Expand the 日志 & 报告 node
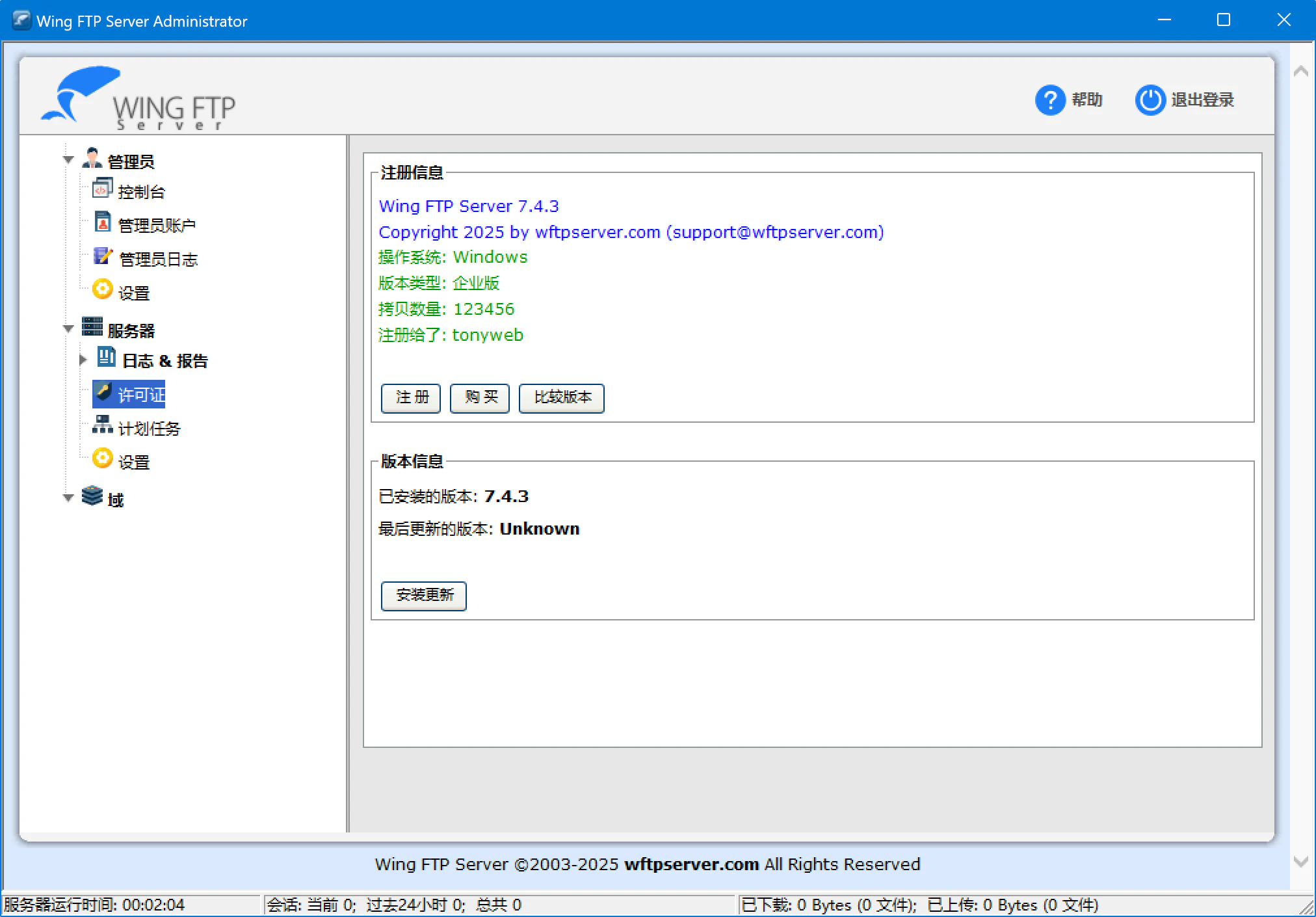The width and height of the screenshot is (1316, 917). pos(83,360)
